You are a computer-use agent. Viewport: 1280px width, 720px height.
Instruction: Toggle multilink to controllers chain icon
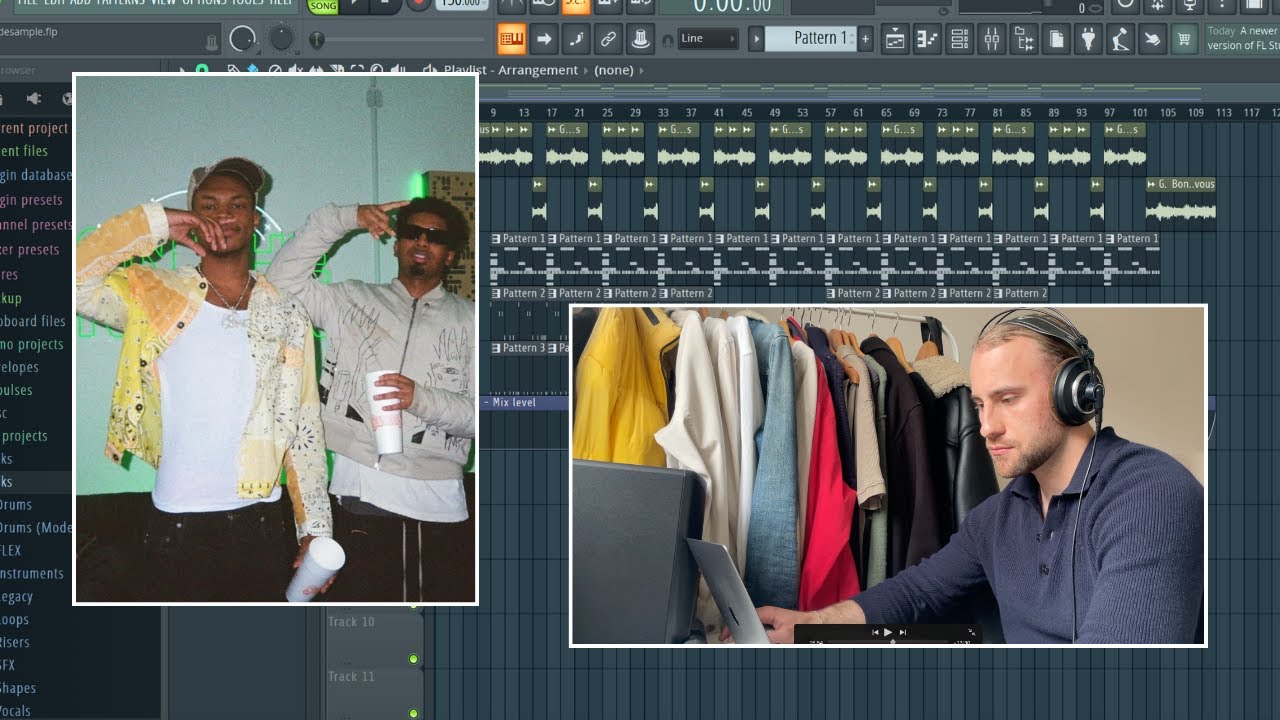click(608, 40)
